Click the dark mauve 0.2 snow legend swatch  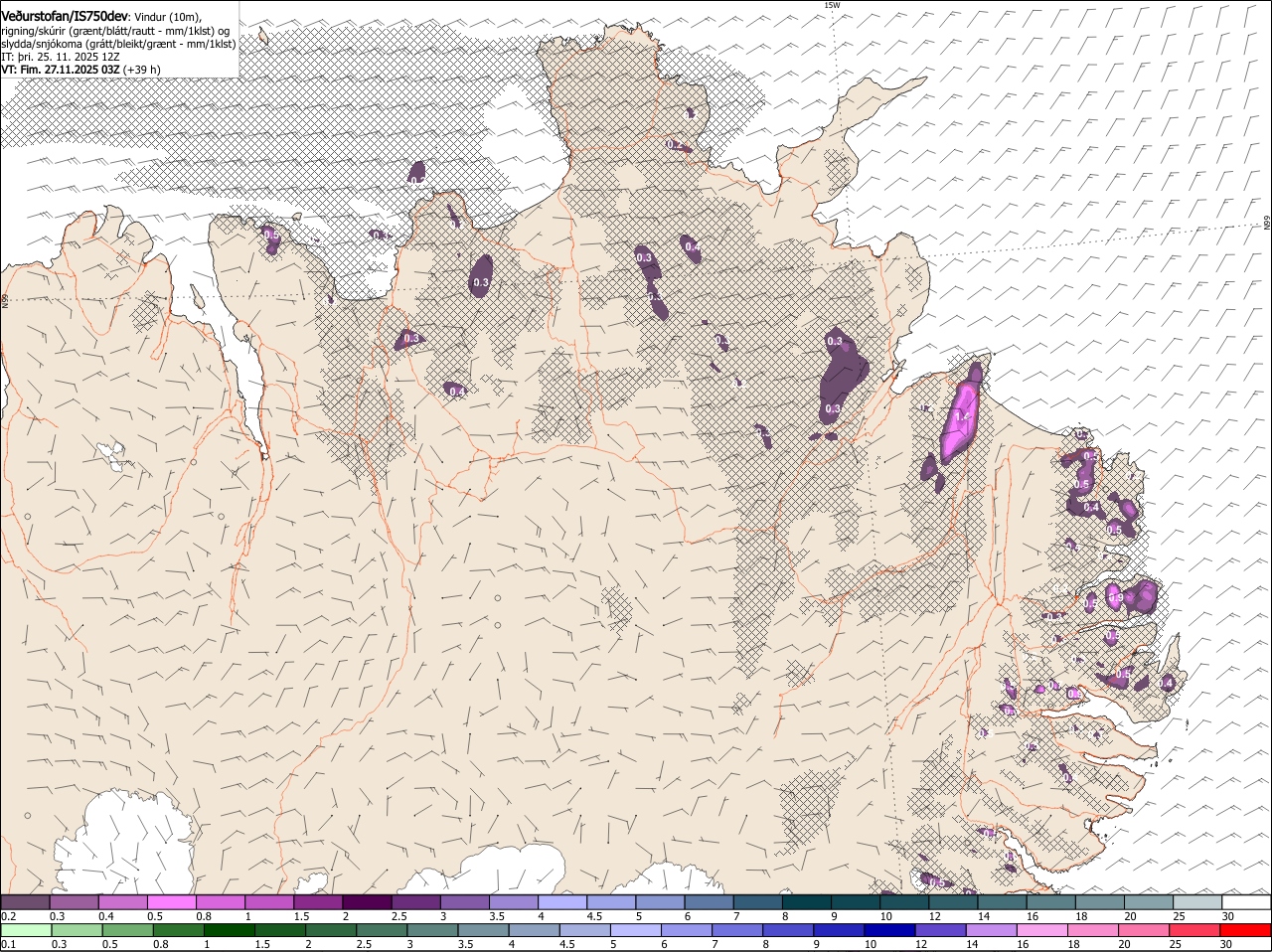[x=25, y=902]
